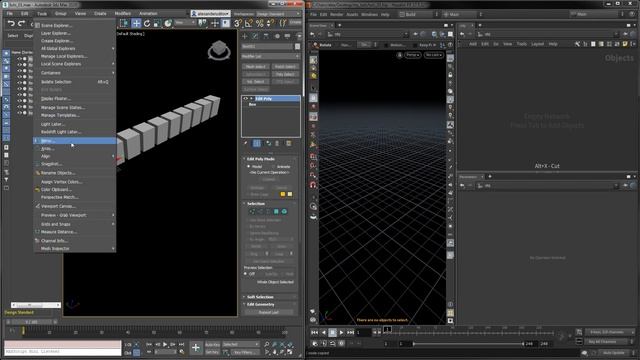The image size is (640, 360).
Task: Play animation in 3ds Max transport controls
Action: pos(165,344)
